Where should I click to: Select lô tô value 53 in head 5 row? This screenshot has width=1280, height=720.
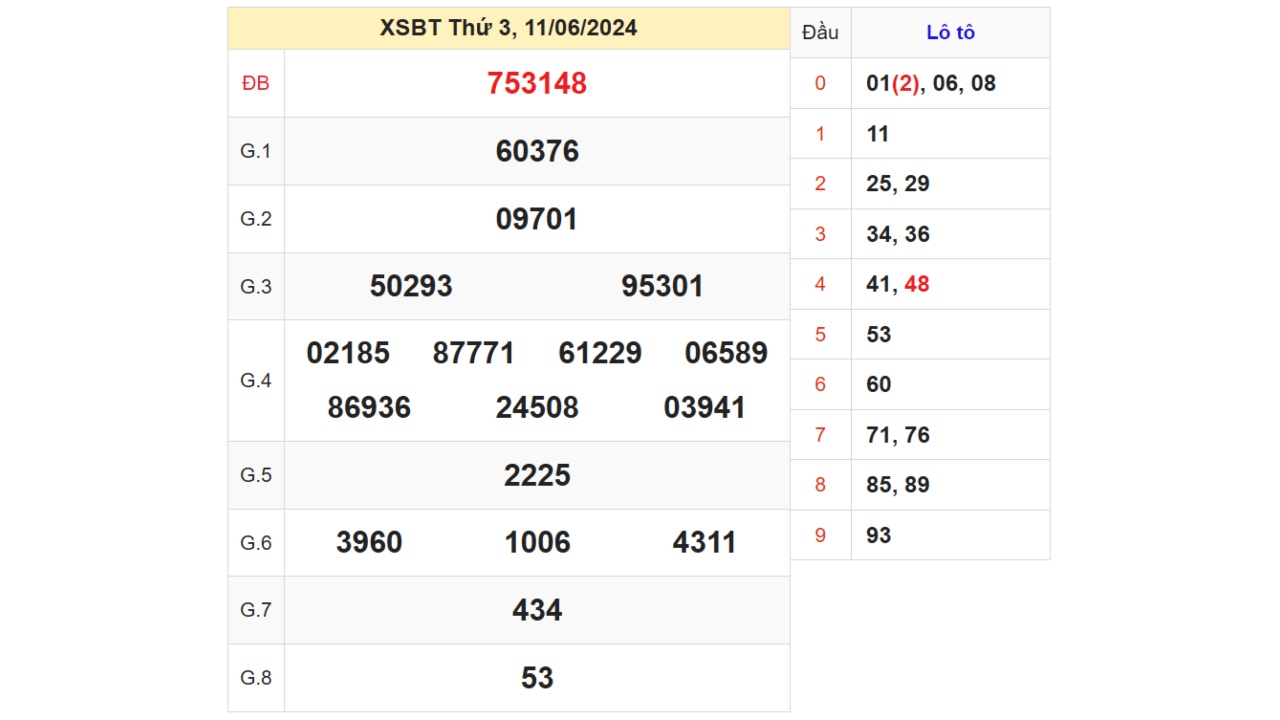[x=878, y=334]
